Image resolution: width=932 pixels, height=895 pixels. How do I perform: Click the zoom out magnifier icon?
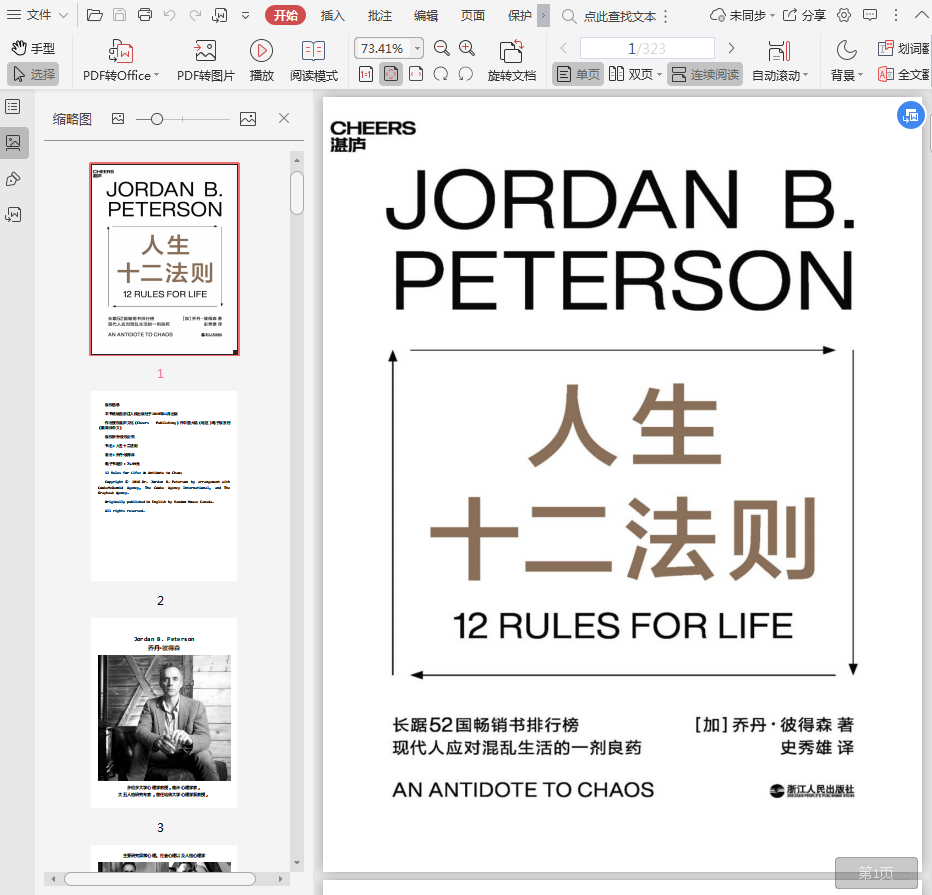tap(442, 48)
